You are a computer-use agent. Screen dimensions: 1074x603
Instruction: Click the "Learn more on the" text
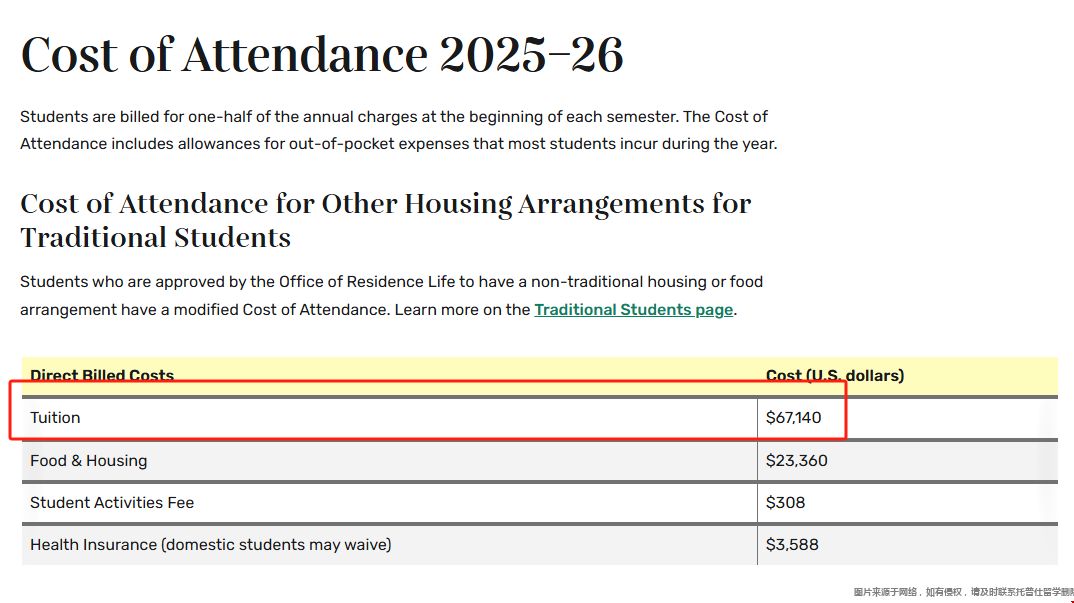click(x=462, y=310)
